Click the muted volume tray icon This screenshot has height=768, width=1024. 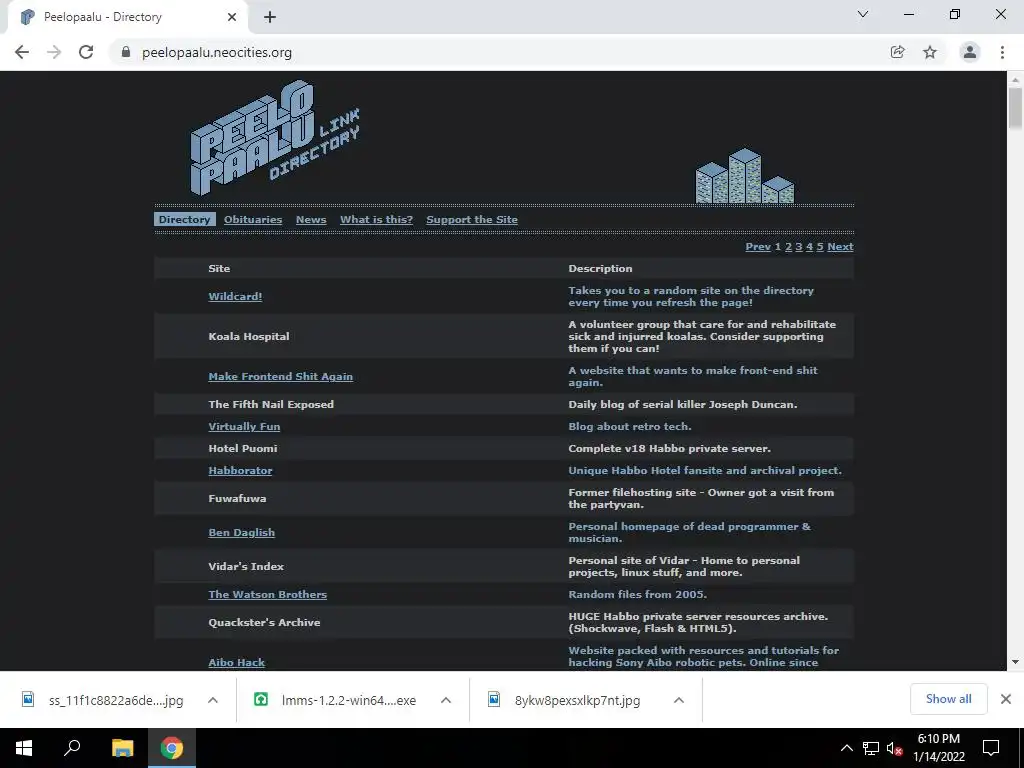[894, 748]
